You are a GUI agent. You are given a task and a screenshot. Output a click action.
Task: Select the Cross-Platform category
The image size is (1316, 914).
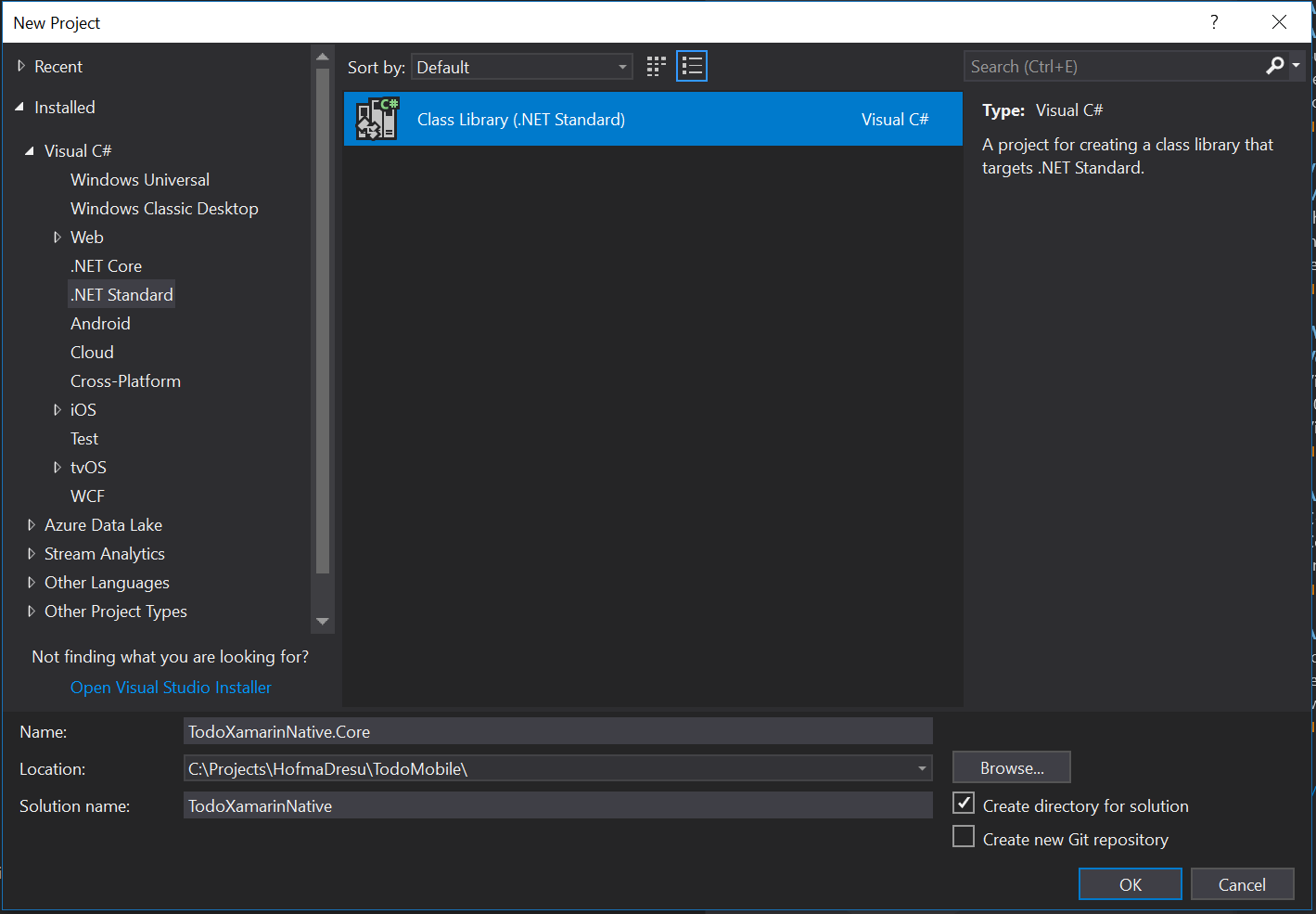[x=125, y=381]
